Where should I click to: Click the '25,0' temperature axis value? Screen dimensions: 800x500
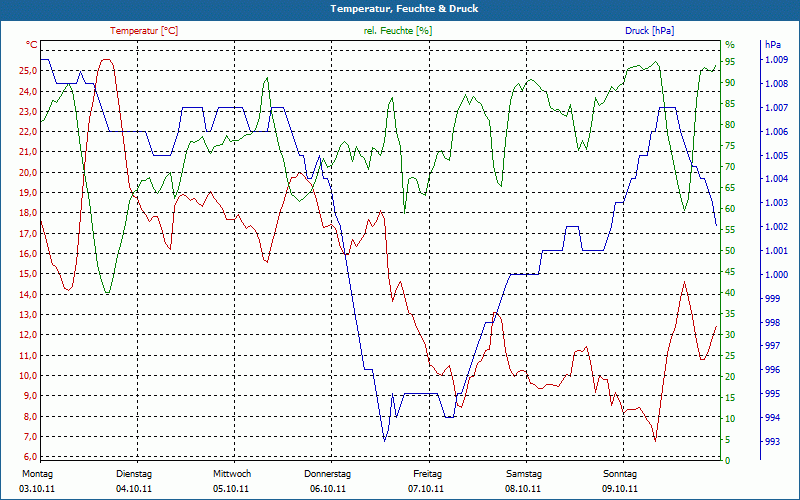click(28, 71)
